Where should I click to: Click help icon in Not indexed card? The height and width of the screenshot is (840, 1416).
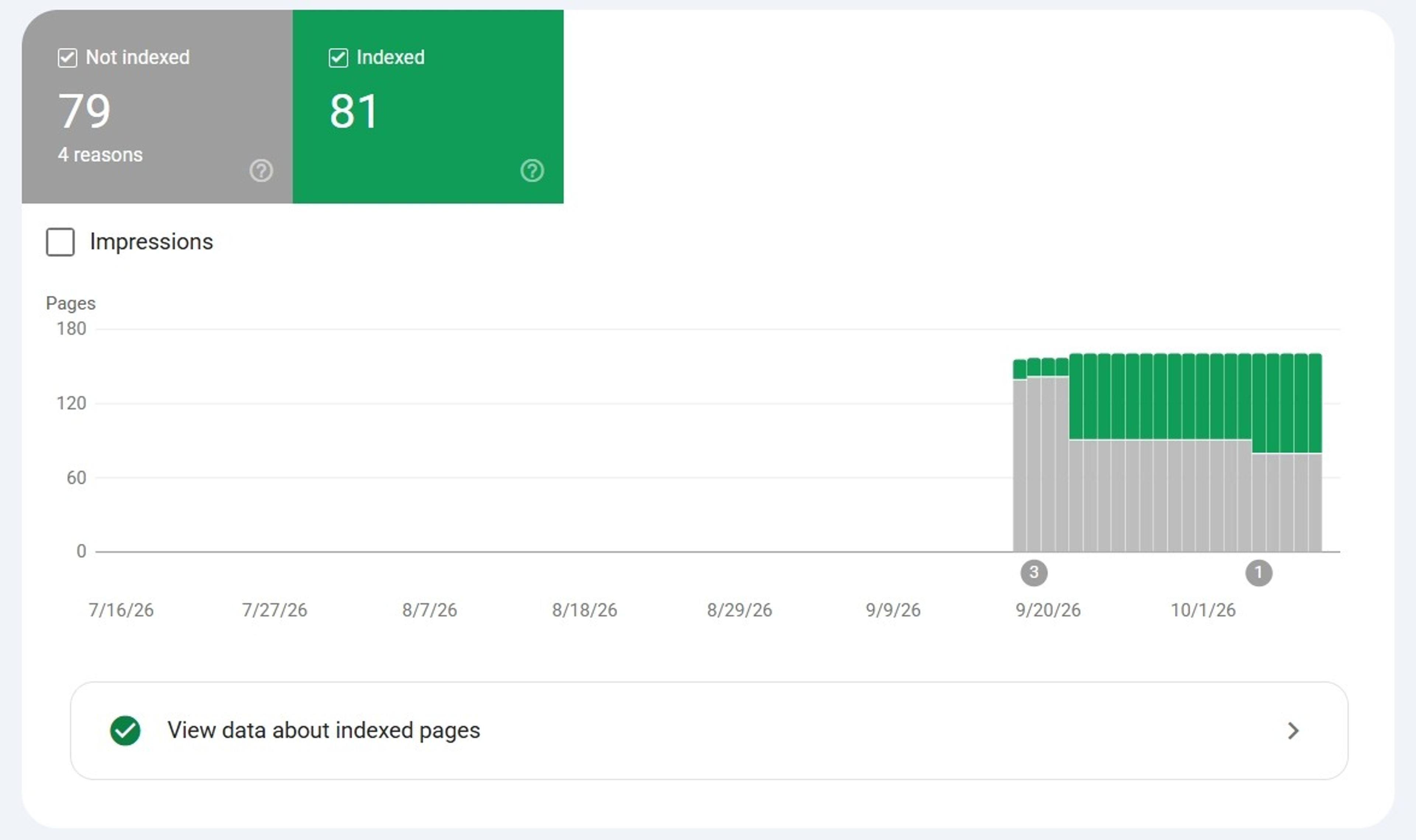pos(261,170)
